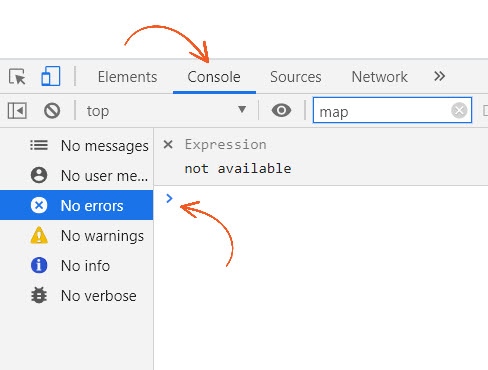The height and width of the screenshot is (370, 488).
Task: Toggle the device toolbar icon
Action: click(51, 76)
